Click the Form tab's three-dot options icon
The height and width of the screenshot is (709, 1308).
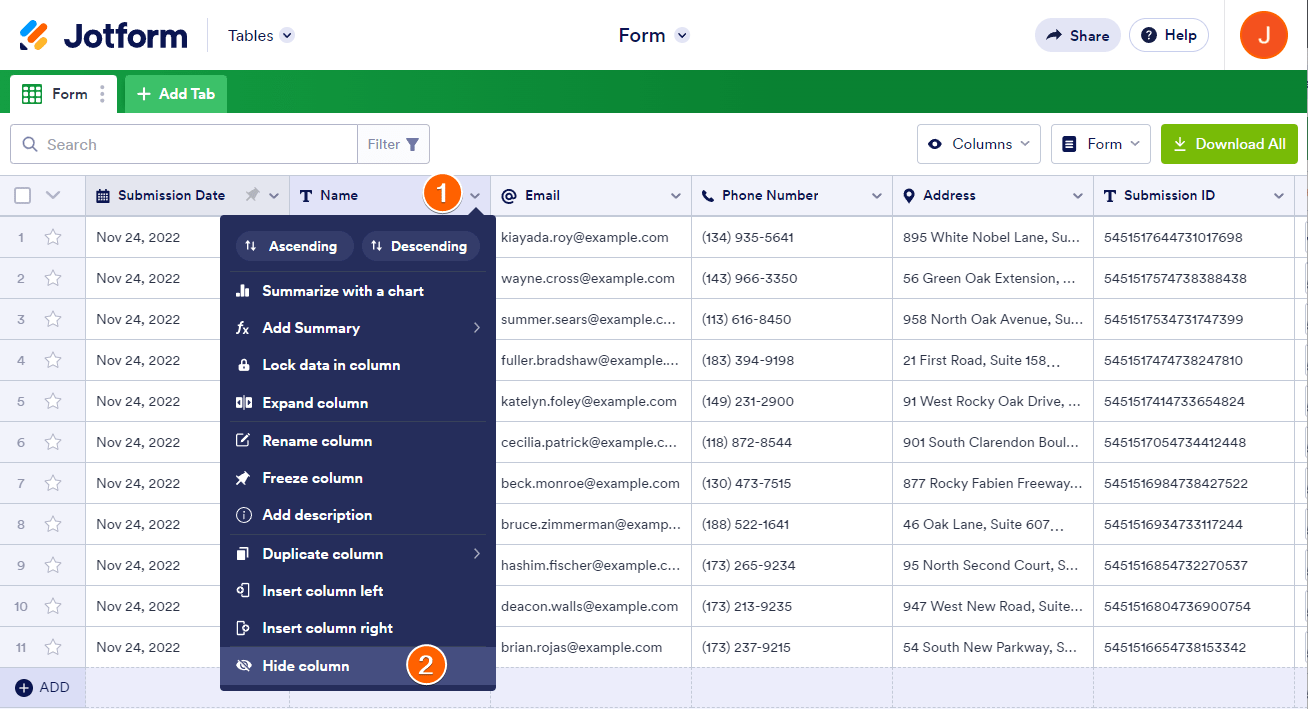pyautogui.click(x=102, y=94)
